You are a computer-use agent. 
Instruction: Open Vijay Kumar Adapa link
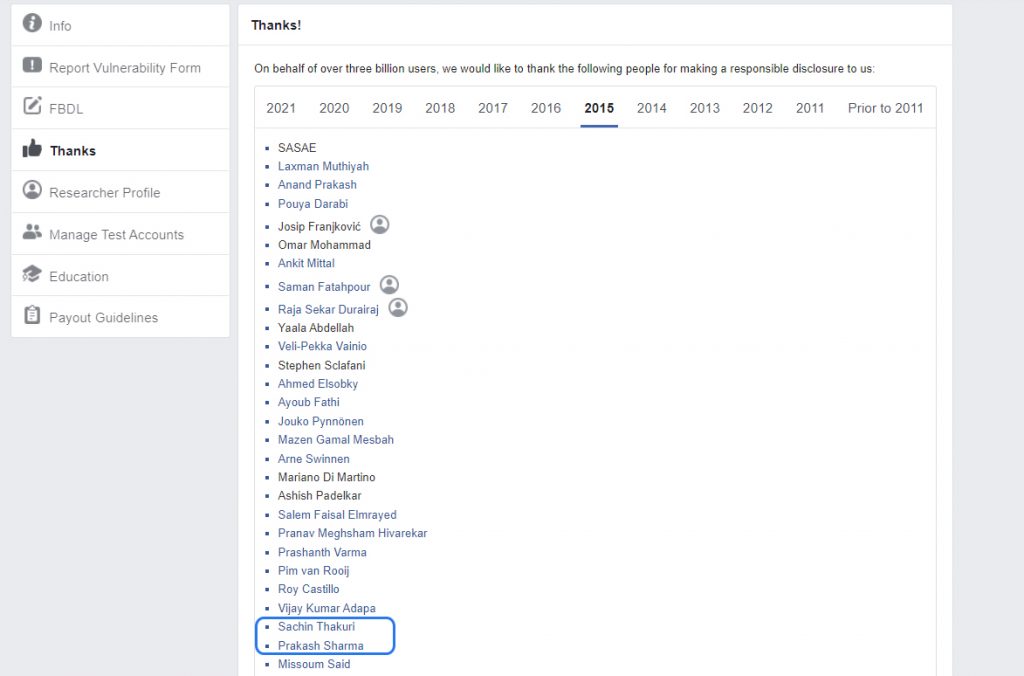(x=327, y=608)
